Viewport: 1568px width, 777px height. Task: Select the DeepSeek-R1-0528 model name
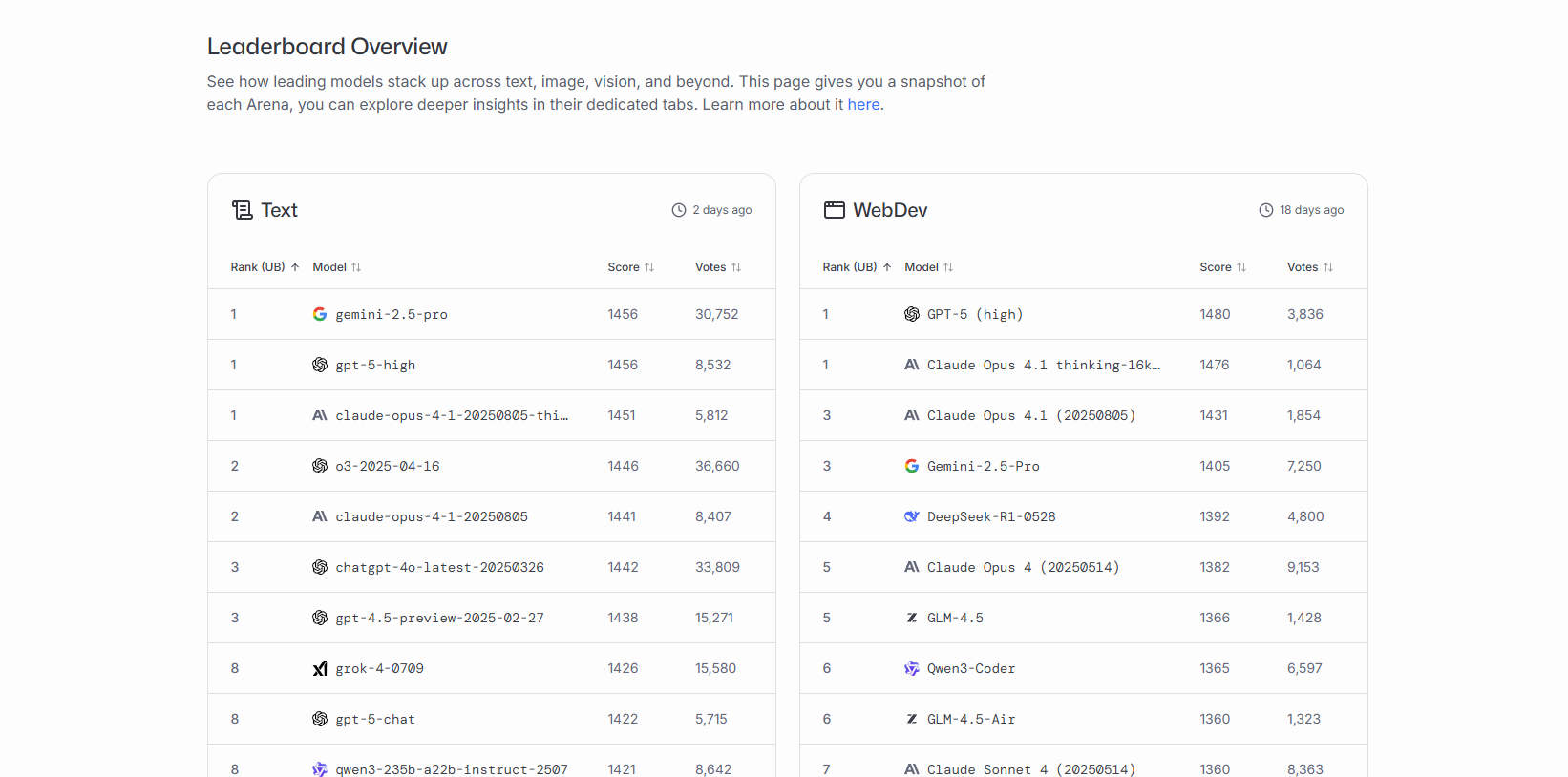pyautogui.click(x=991, y=516)
